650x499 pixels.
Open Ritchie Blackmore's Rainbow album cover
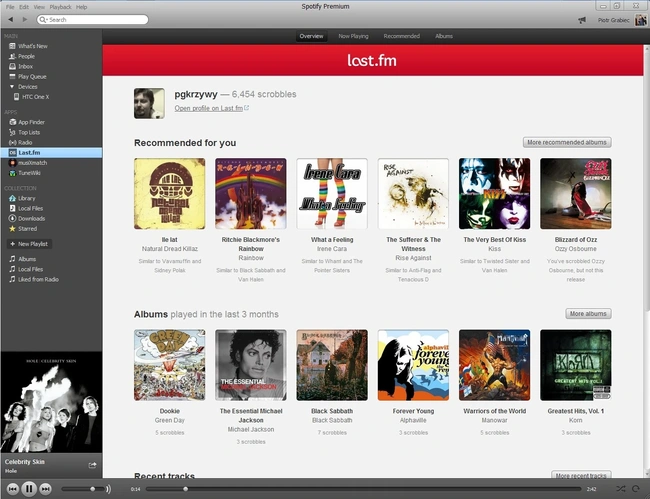coord(251,194)
